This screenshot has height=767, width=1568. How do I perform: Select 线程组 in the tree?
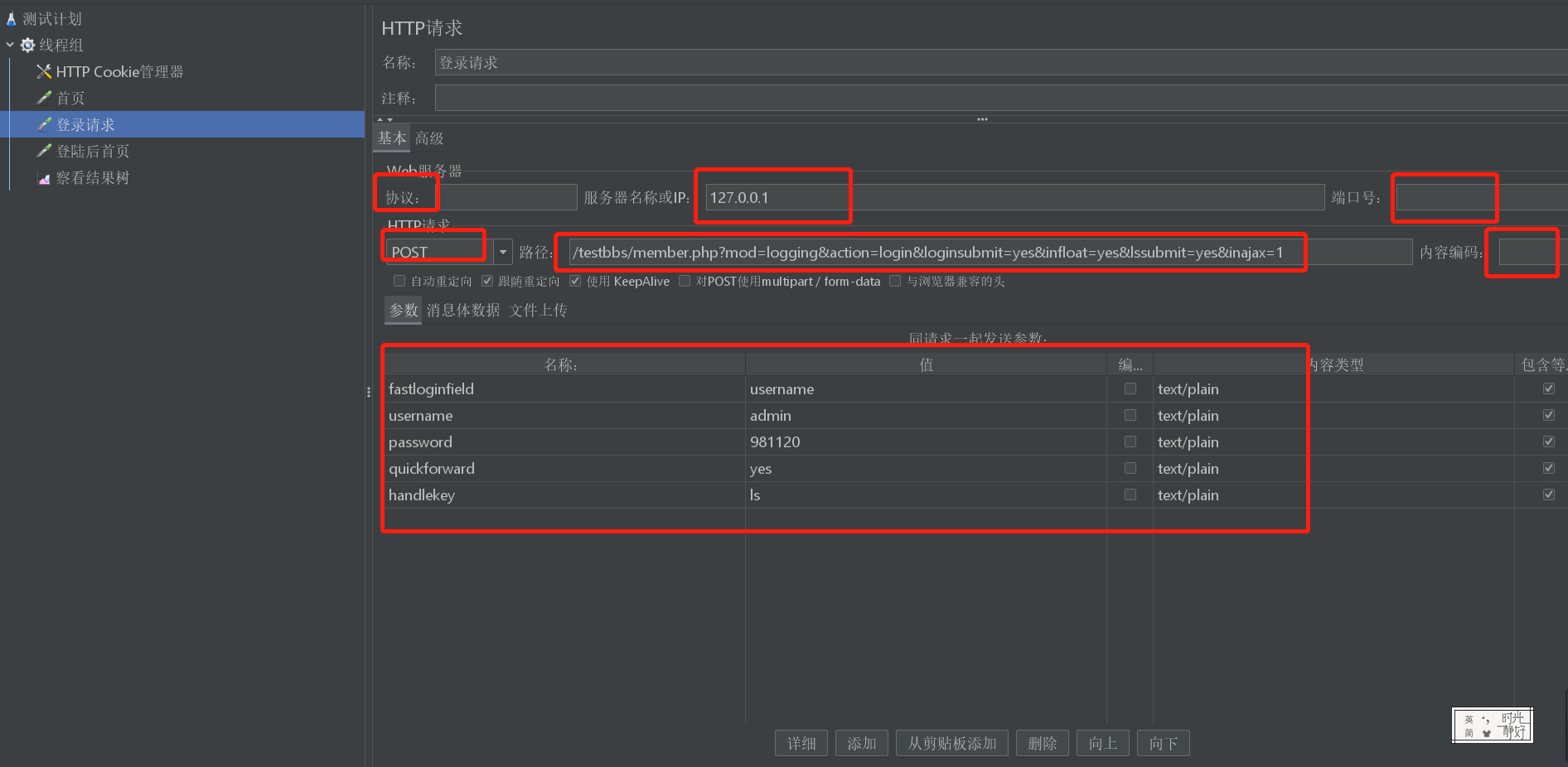tap(61, 45)
